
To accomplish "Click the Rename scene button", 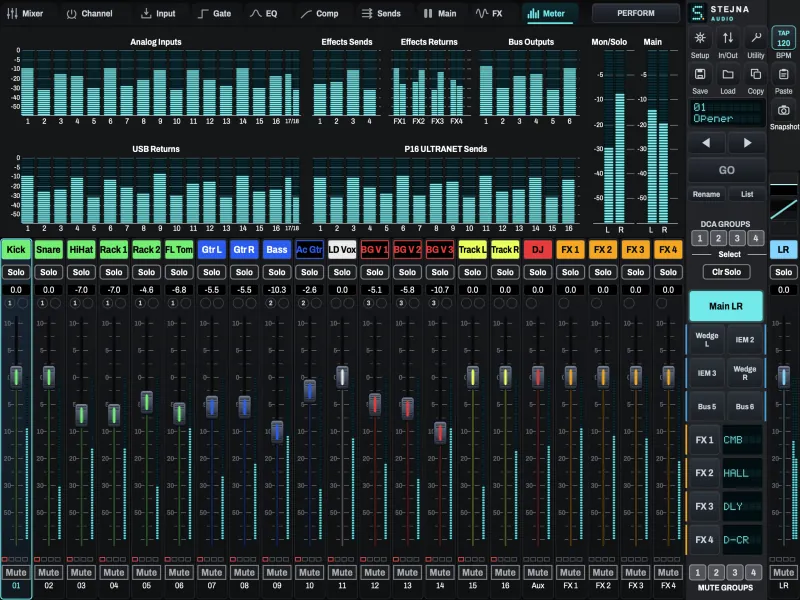I will pos(707,194).
